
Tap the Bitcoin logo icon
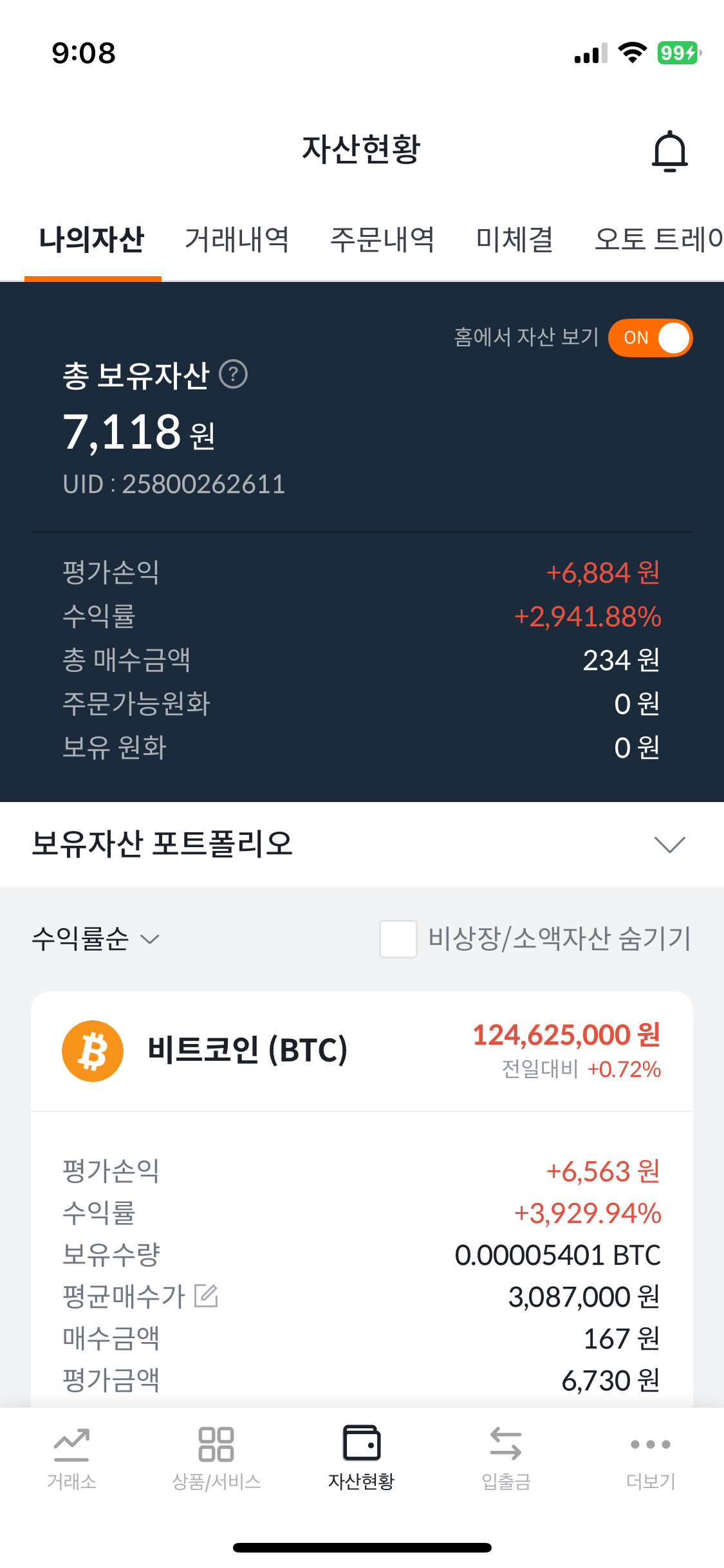coord(93,1050)
